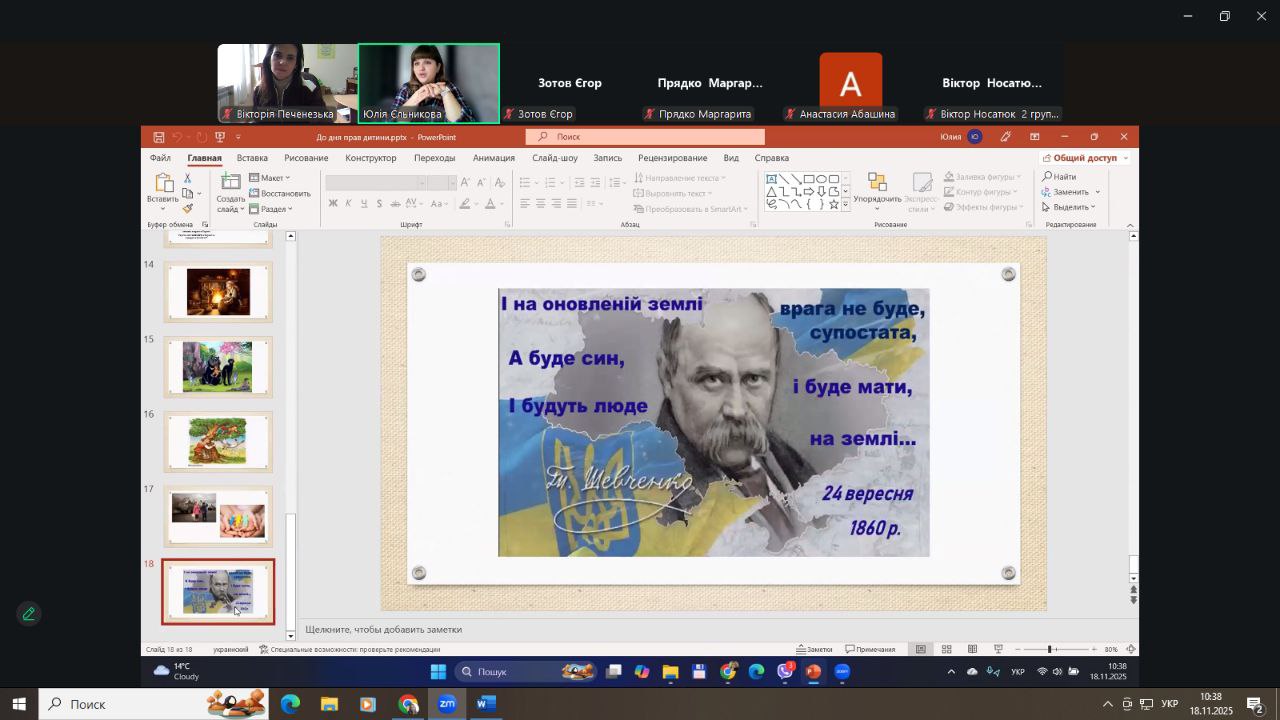Open the Выделить selection dropdown
Image resolution: width=1280 pixels, height=720 pixels.
1069,207
